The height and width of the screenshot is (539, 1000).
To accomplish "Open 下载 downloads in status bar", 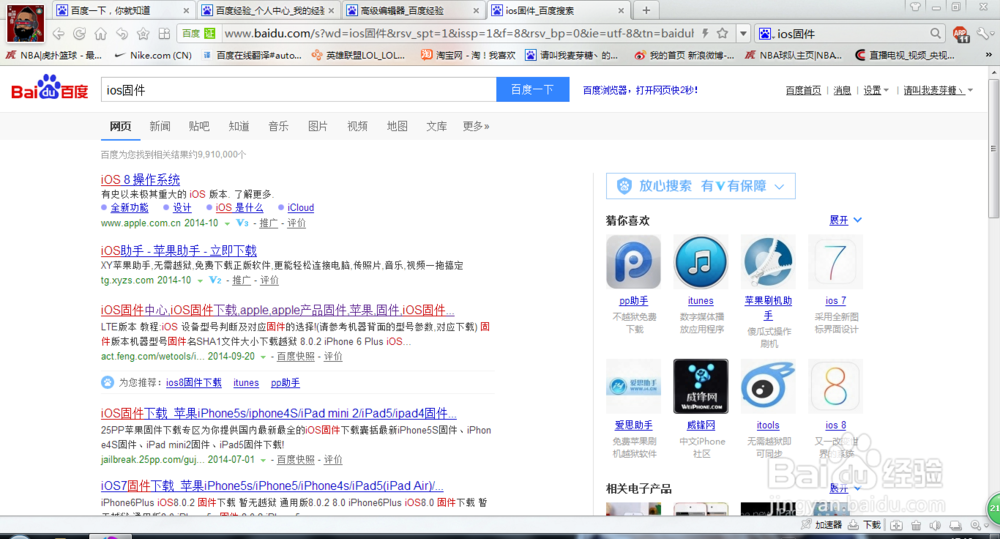I will pos(864,524).
